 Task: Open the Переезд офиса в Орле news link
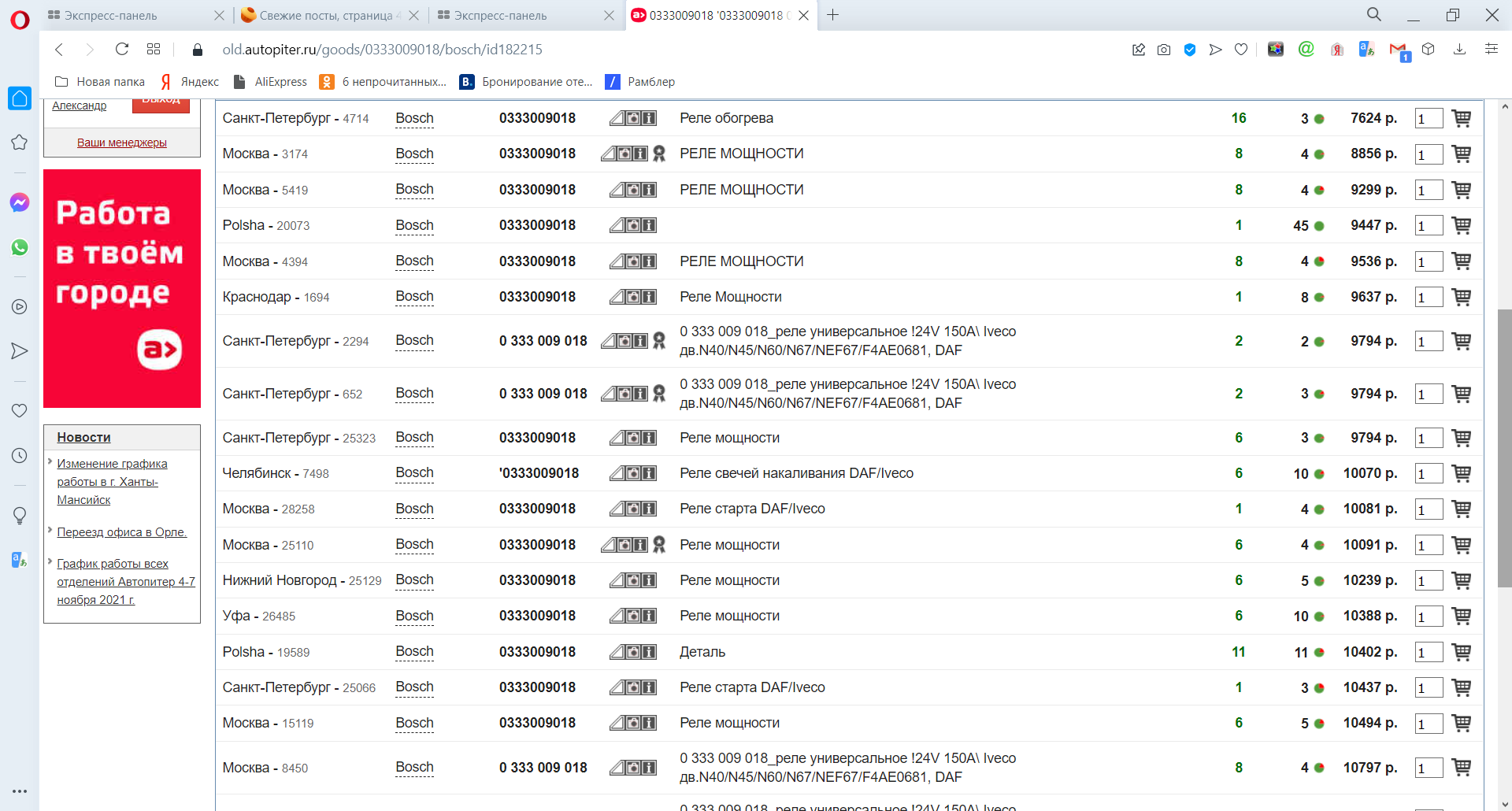coord(122,532)
